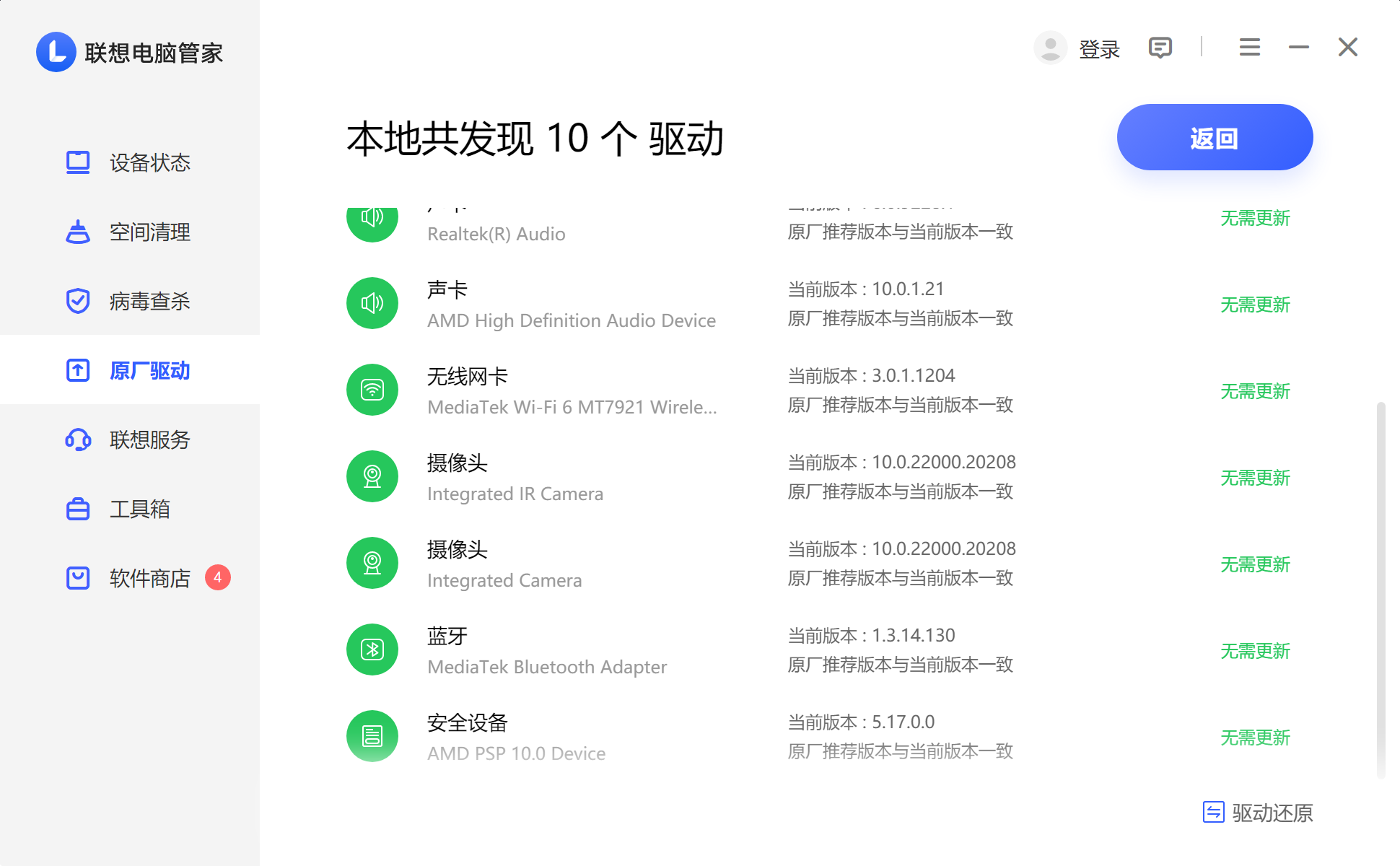1400x866 pixels.
Task: Switch to 空间清理 section
Action: pyautogui.click(x=130, y=232)
